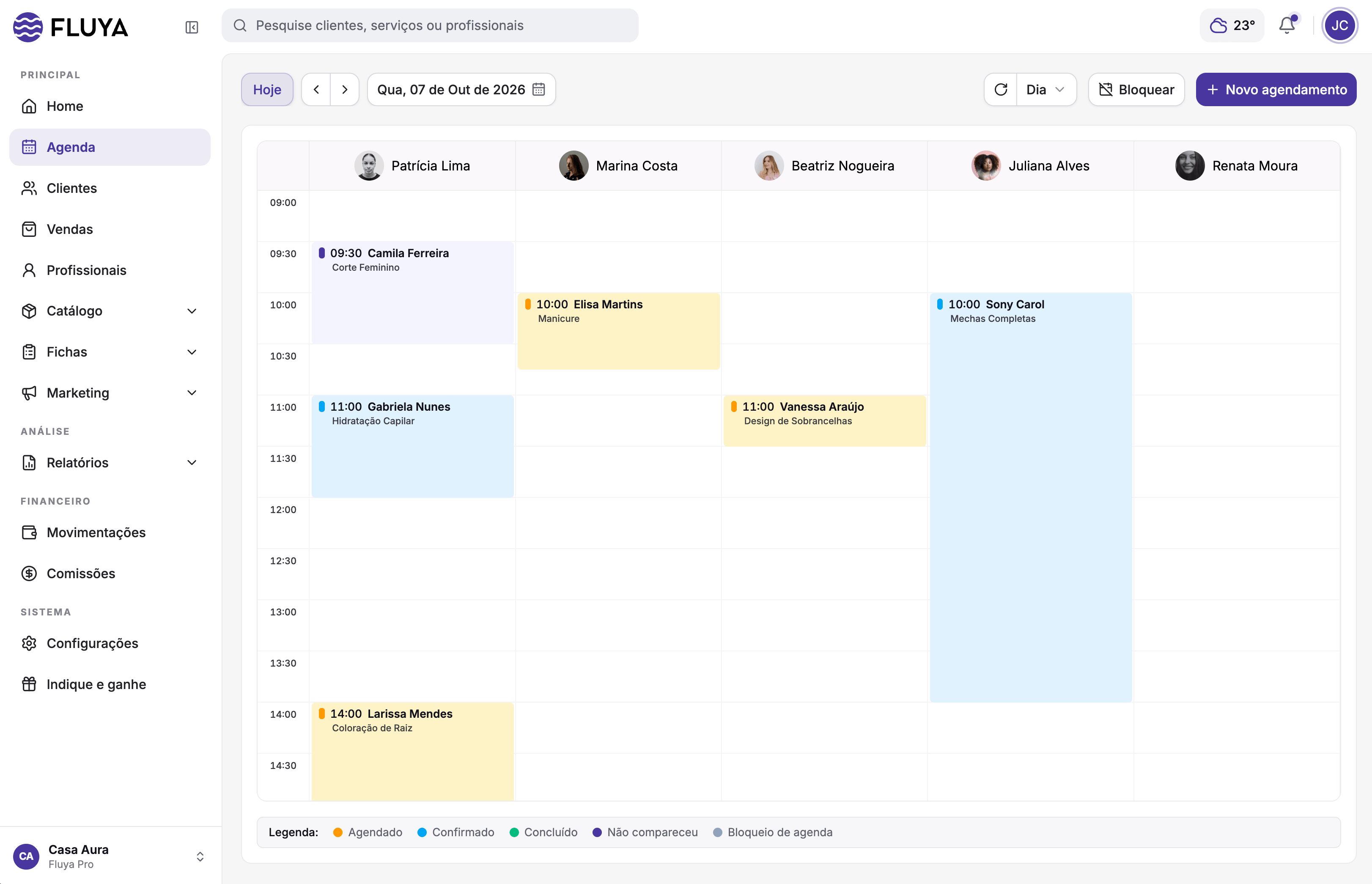Click the green Concluído legend dot
The width and height of the screenshot is (1372, 884).
pos(514,832)
